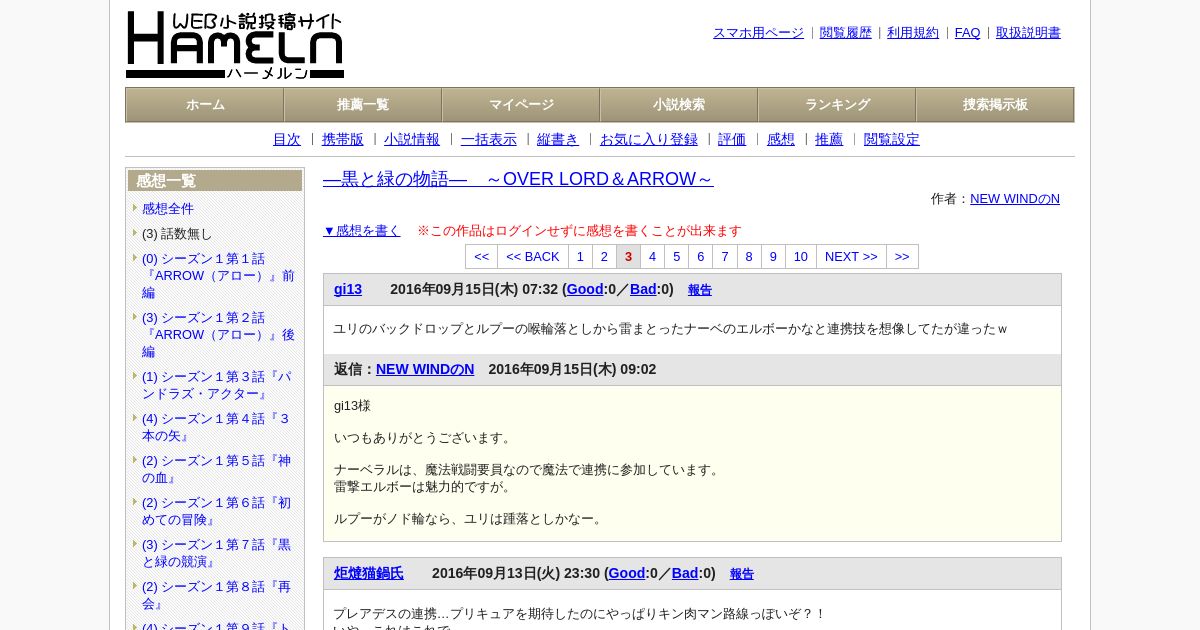Image resolution: width=1200 pixels, height=630 pixels.
Task: Click the 小説情報 link
Action: pos(412,140)
